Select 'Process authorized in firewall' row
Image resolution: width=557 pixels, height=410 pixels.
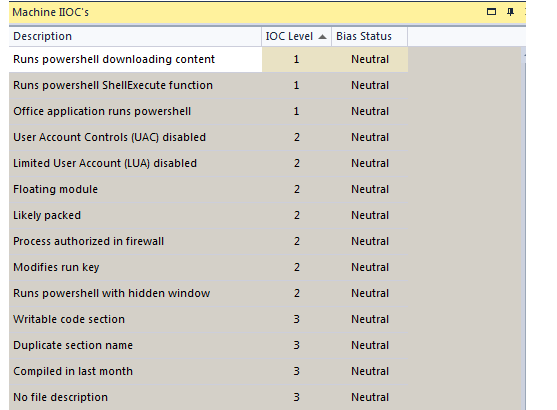(209, 241)
